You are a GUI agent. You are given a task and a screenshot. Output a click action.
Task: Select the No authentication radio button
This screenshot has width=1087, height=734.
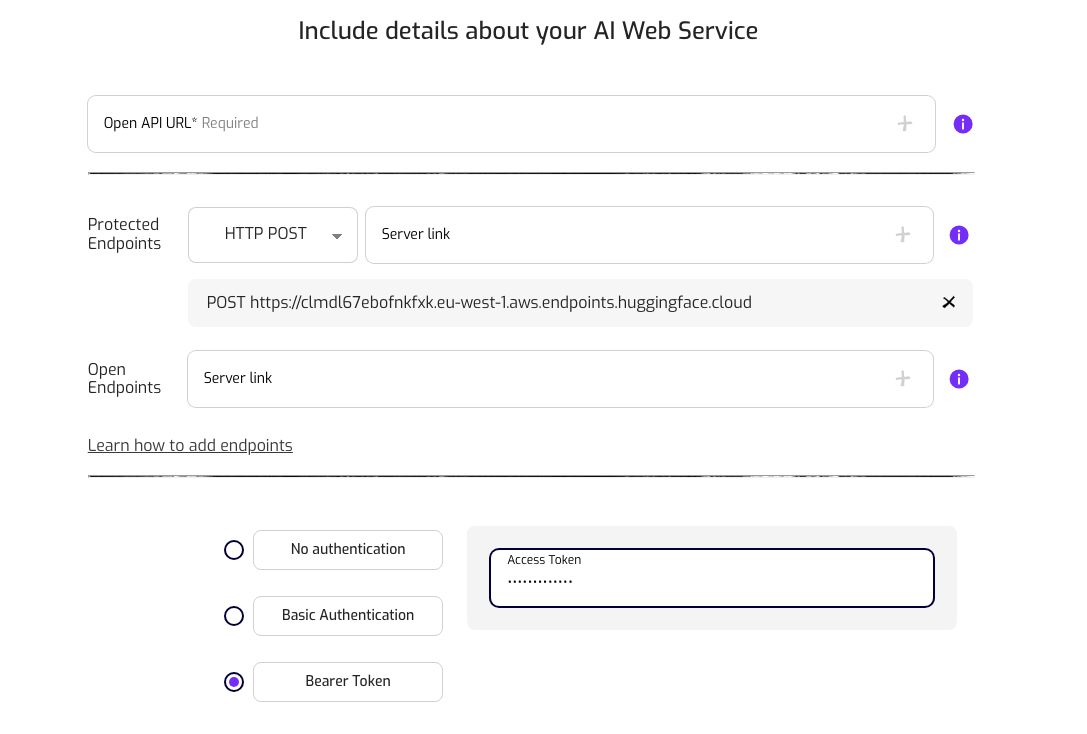(234, 549)
